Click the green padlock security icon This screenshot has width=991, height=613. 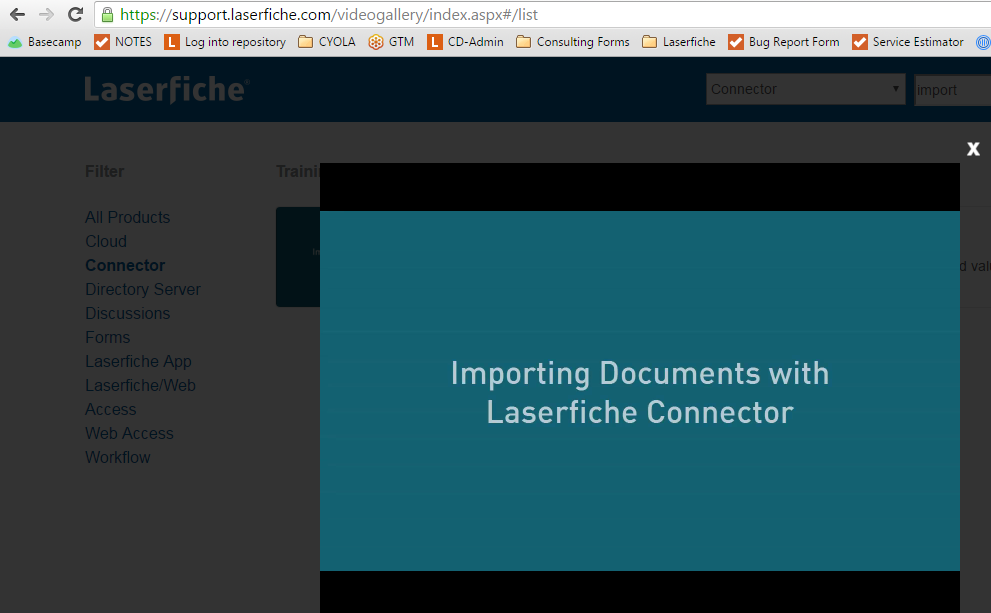point(107,15)
